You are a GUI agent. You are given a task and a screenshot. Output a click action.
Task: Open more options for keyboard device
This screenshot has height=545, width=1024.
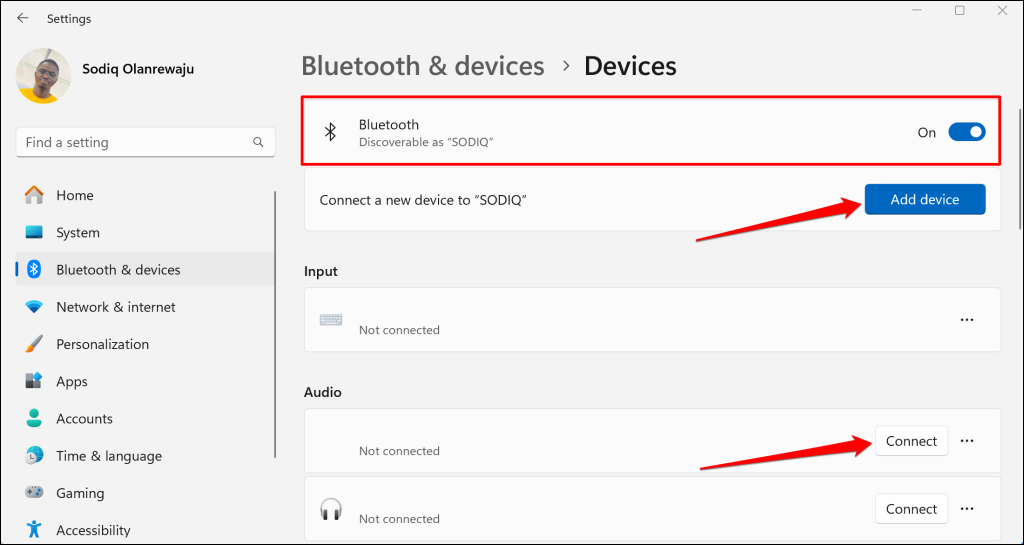(x=966, y=320)
